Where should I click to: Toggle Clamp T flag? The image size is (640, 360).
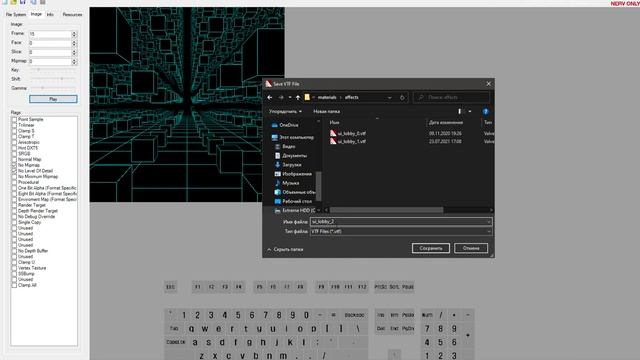point(14,137)
